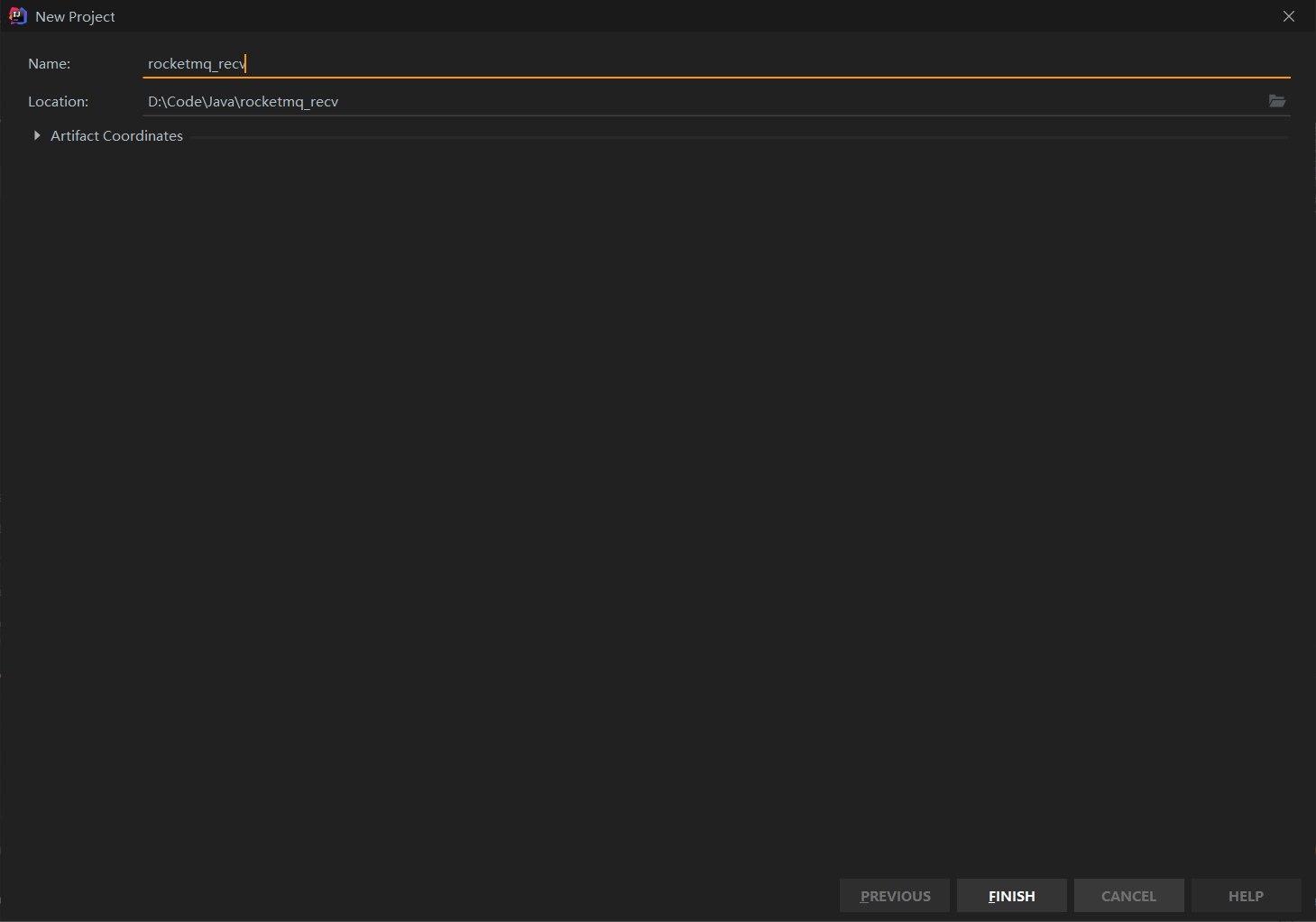Screen dimensions: 1316x922
Task: Place cursor in the Name input field
Action: pos(361,63)
